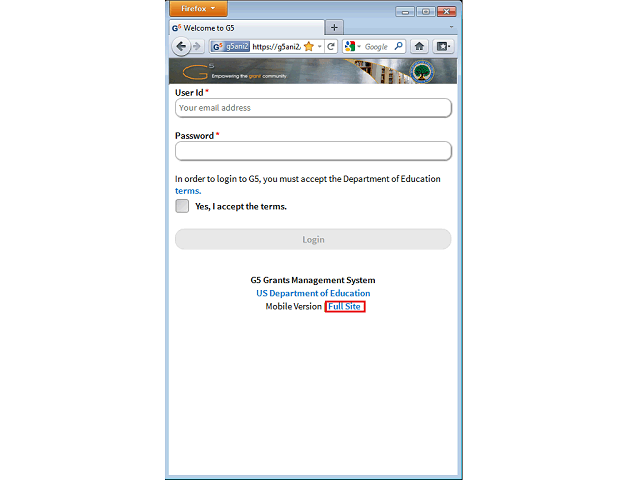The height and width of the screenshot is (480, 640).
Task: Switch to the Full Site link
Action: click(344, 306)
